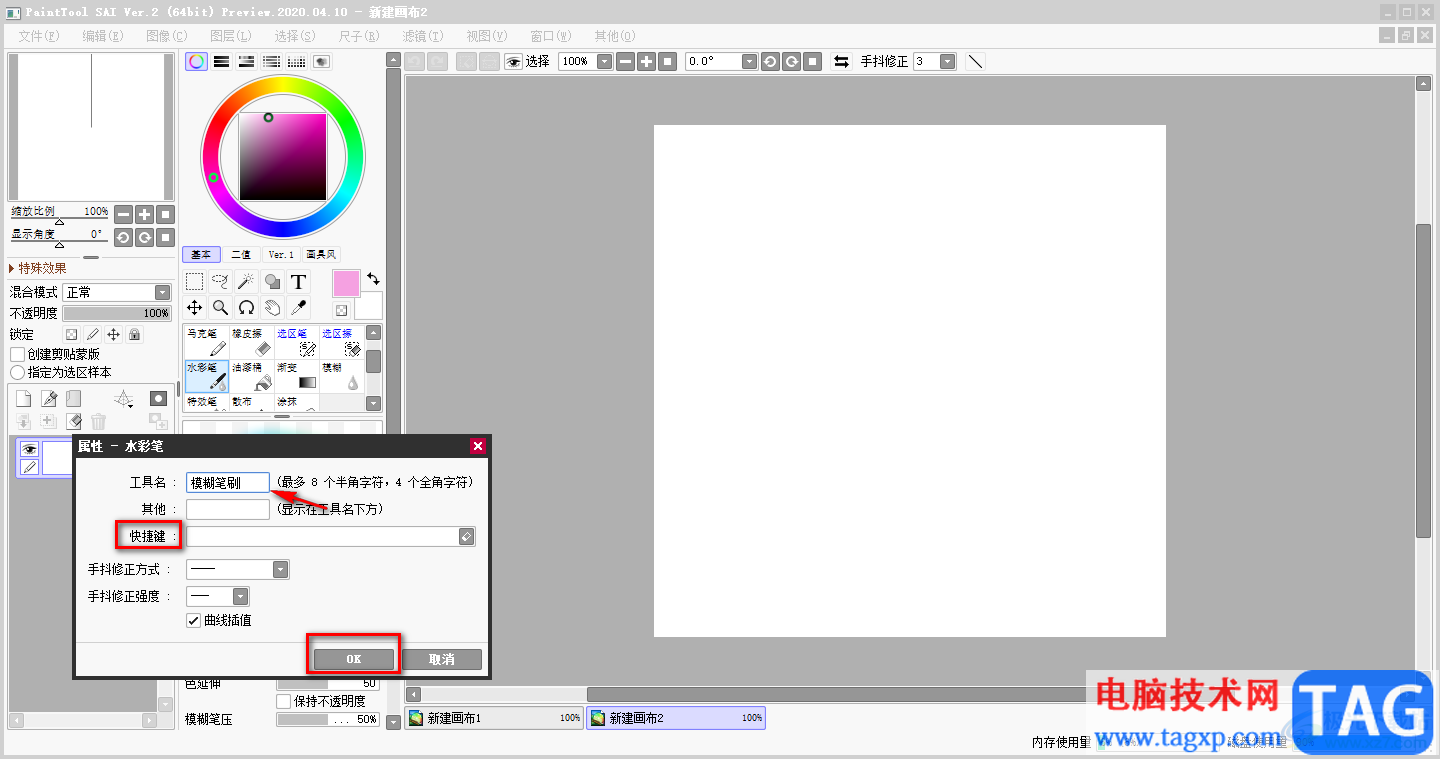Viewport: 1440px width, 759px height.
Task: Open the 滤镜(T) menu
Action: coord(423,35)
